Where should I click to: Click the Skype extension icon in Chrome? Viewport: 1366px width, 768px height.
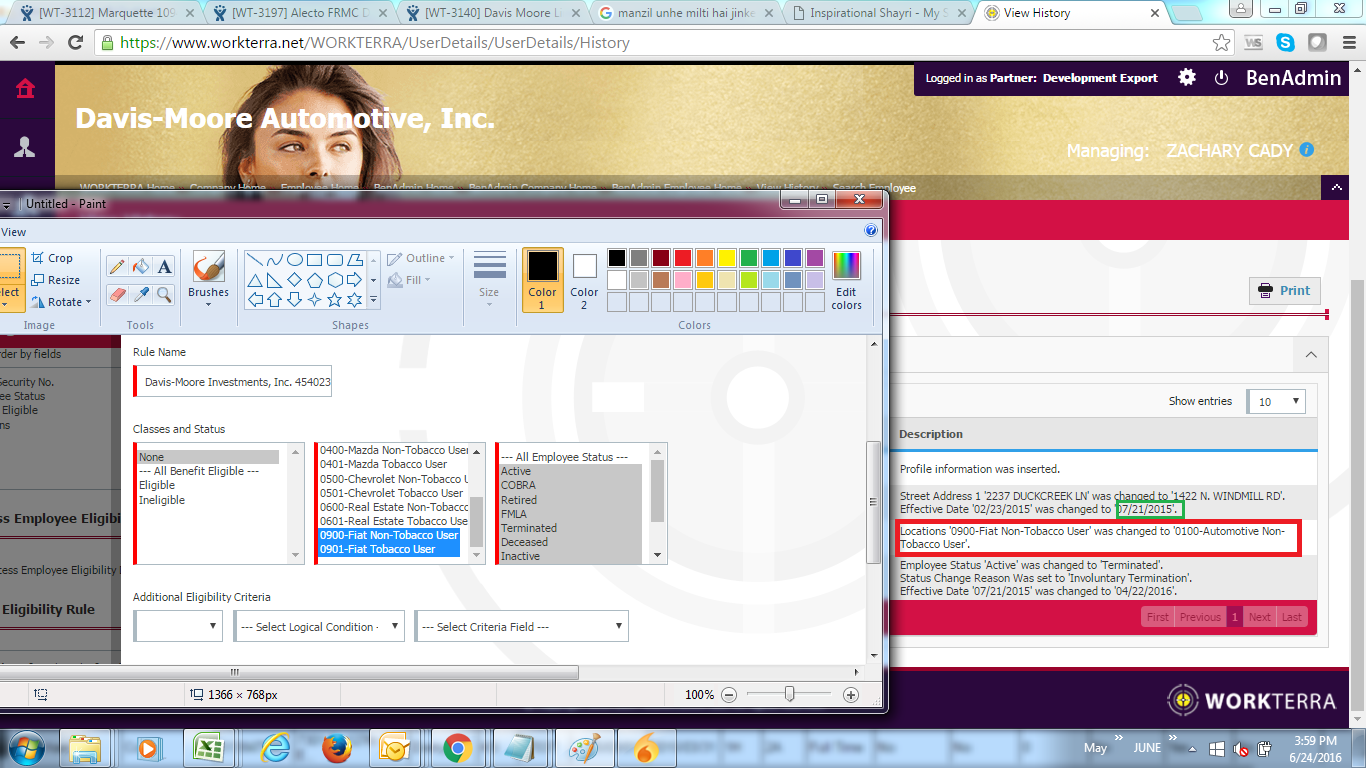(1285, 43)
